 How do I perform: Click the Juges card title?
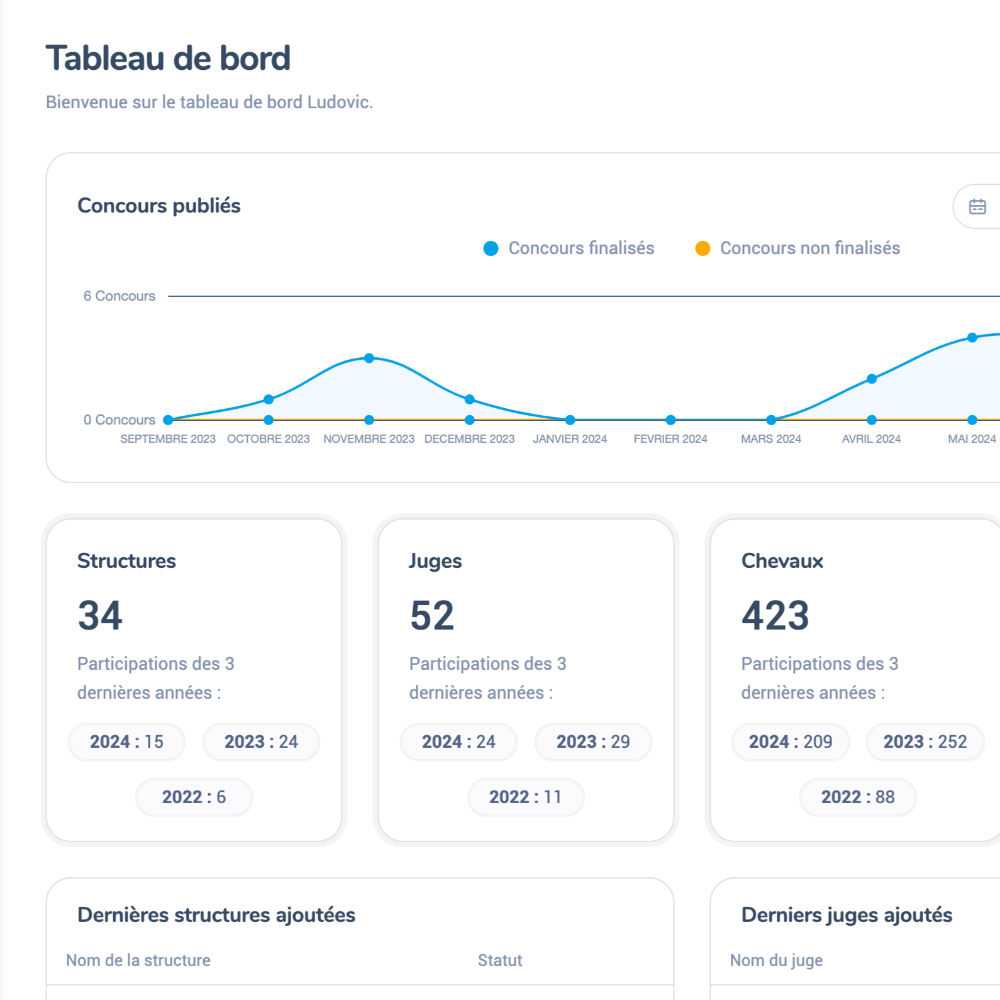436,561
